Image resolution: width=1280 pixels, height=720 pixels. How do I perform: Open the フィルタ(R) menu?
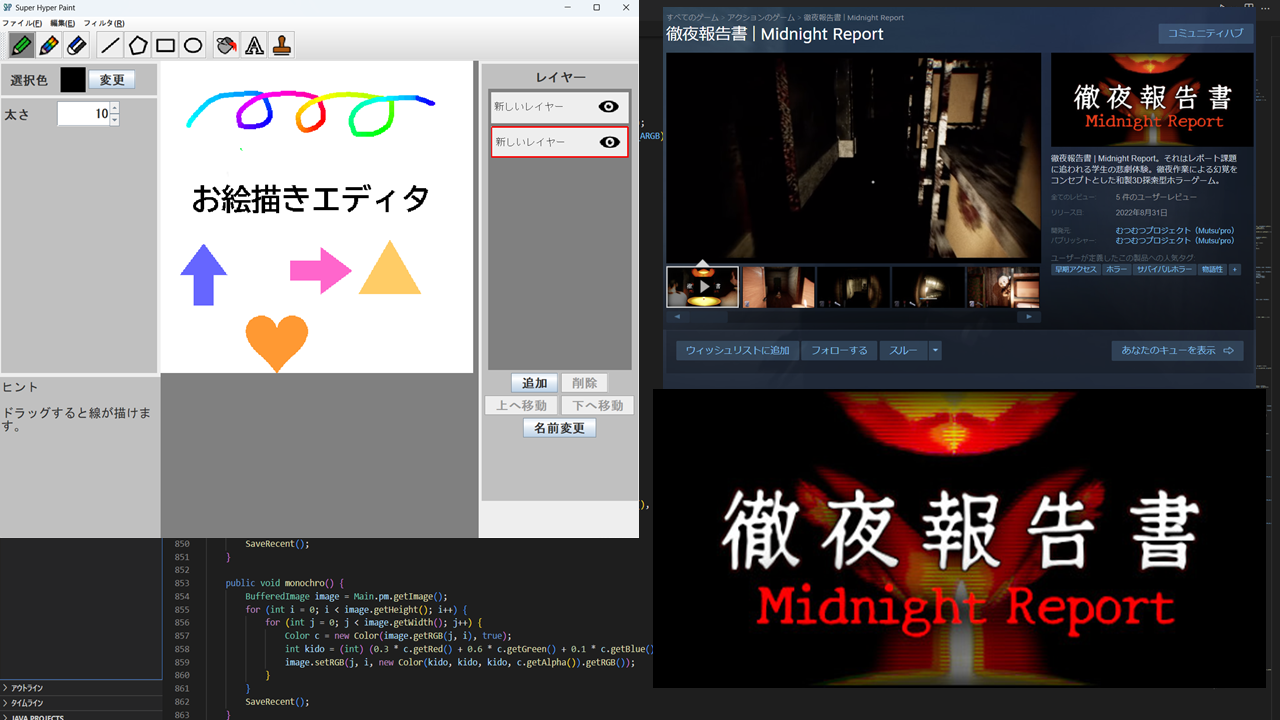click(x=104, y=23)
